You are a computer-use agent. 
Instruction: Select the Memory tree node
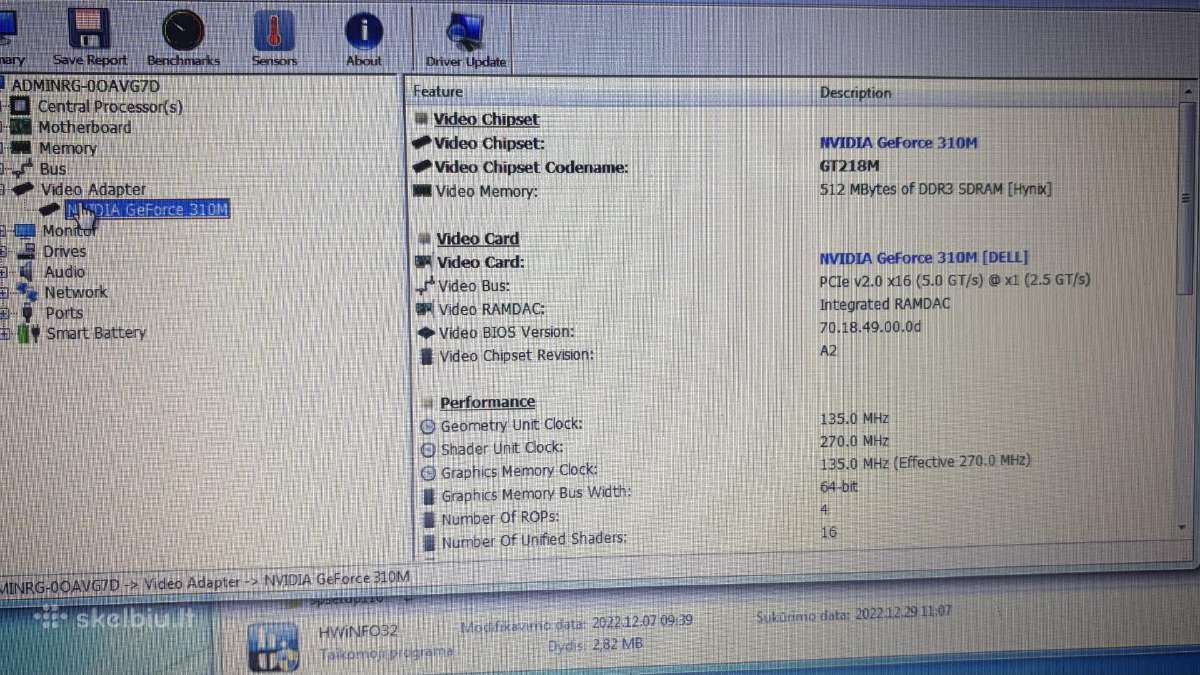[x=68, y=148]
